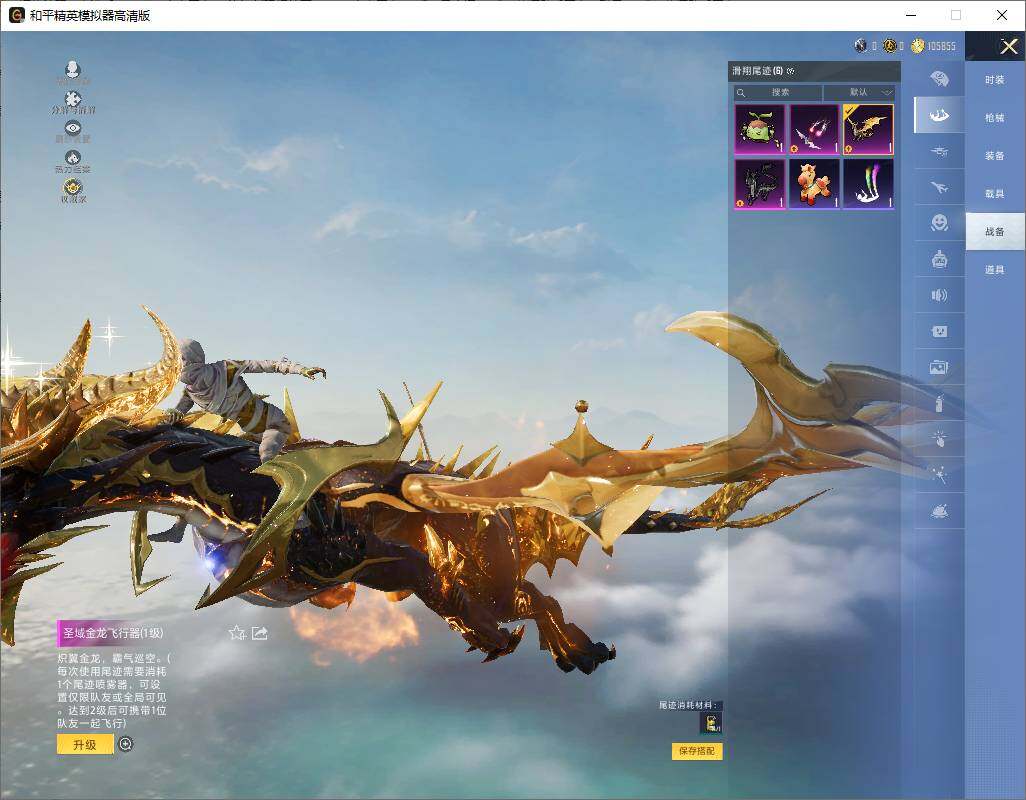This screenshot has width=1026, height=800.
Task: Toggle the eye visibility icon on left
Action: pyautogui.click(x=73, y=128)
